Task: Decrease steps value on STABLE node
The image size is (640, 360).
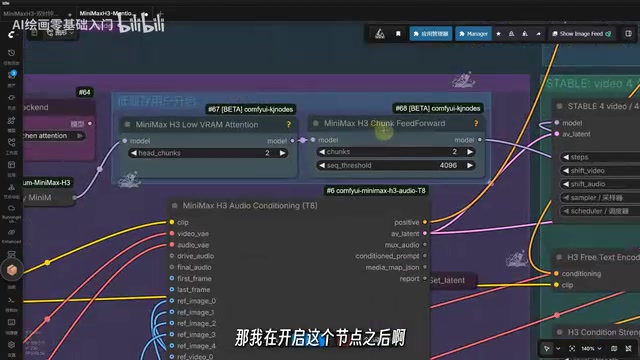Action: click(x=566, y=157)
